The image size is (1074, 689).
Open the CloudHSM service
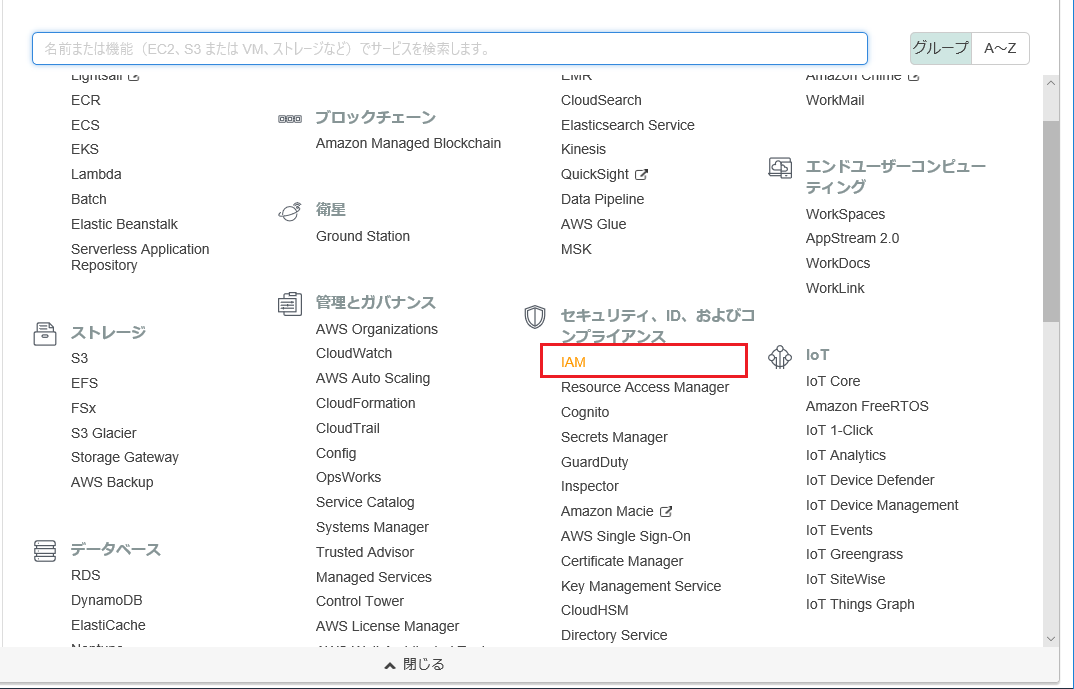[x=595, y=610]
